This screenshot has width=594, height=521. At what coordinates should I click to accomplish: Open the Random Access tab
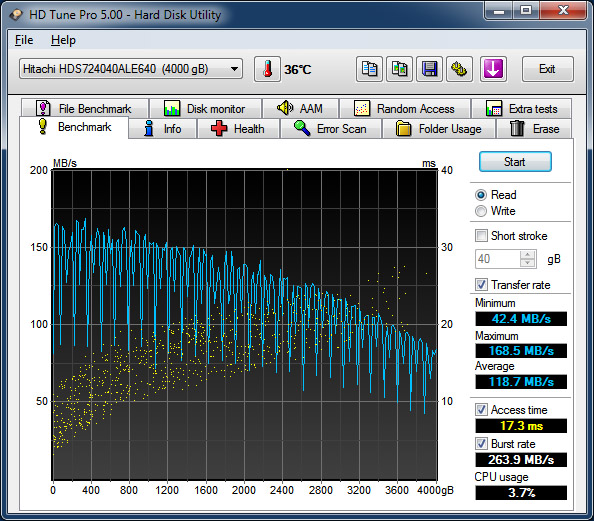pos(405,108)
